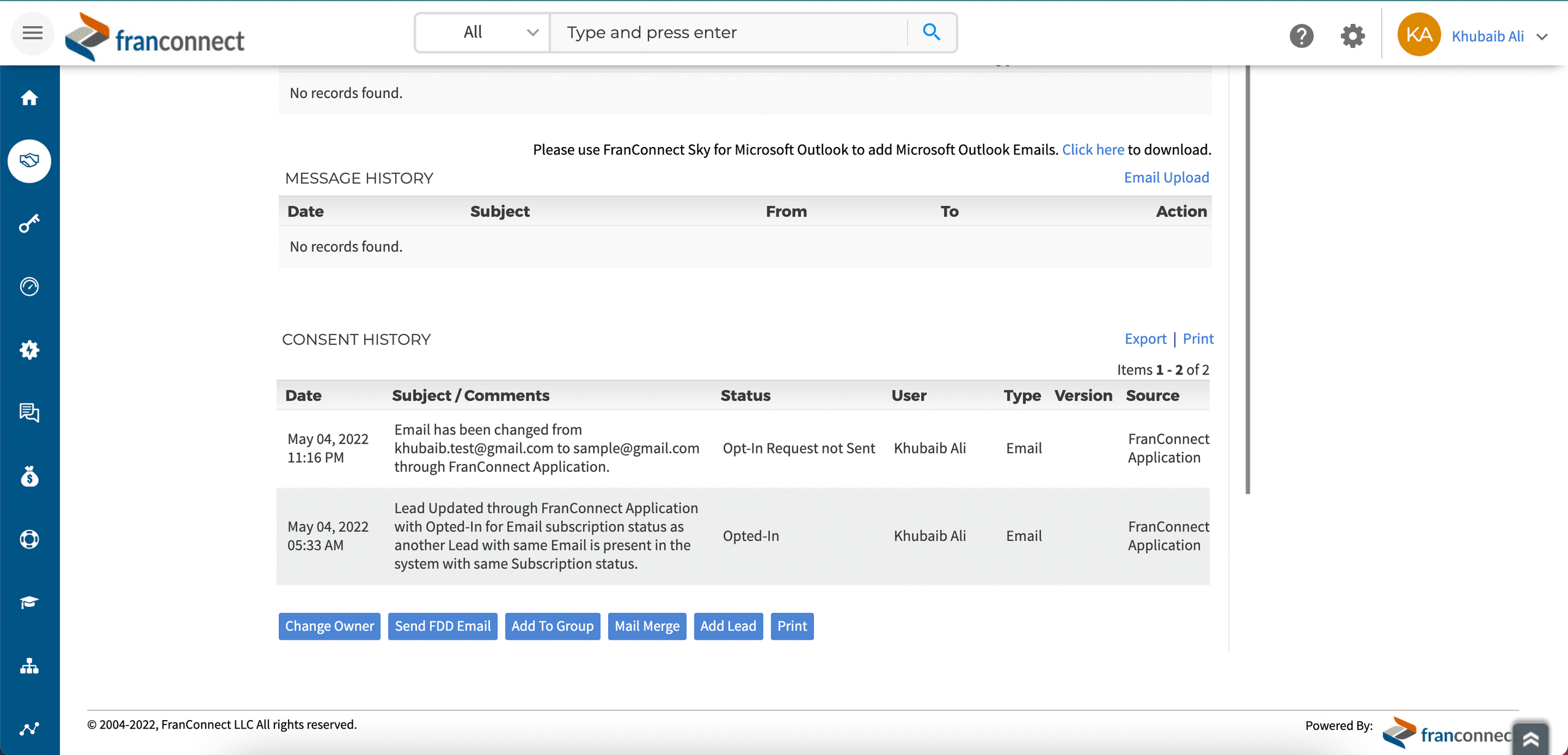Expand the Khubaib Ali user menu chevron
Viewport: 1568px width, 755px height.
(1542, 37)
